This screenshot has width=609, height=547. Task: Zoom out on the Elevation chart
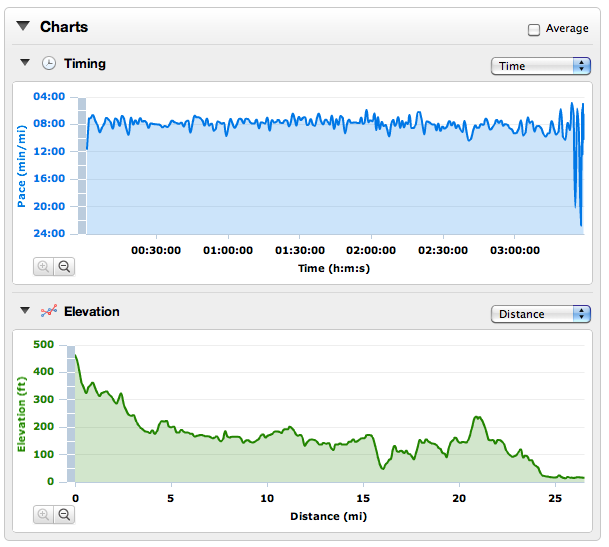point(64,514)
